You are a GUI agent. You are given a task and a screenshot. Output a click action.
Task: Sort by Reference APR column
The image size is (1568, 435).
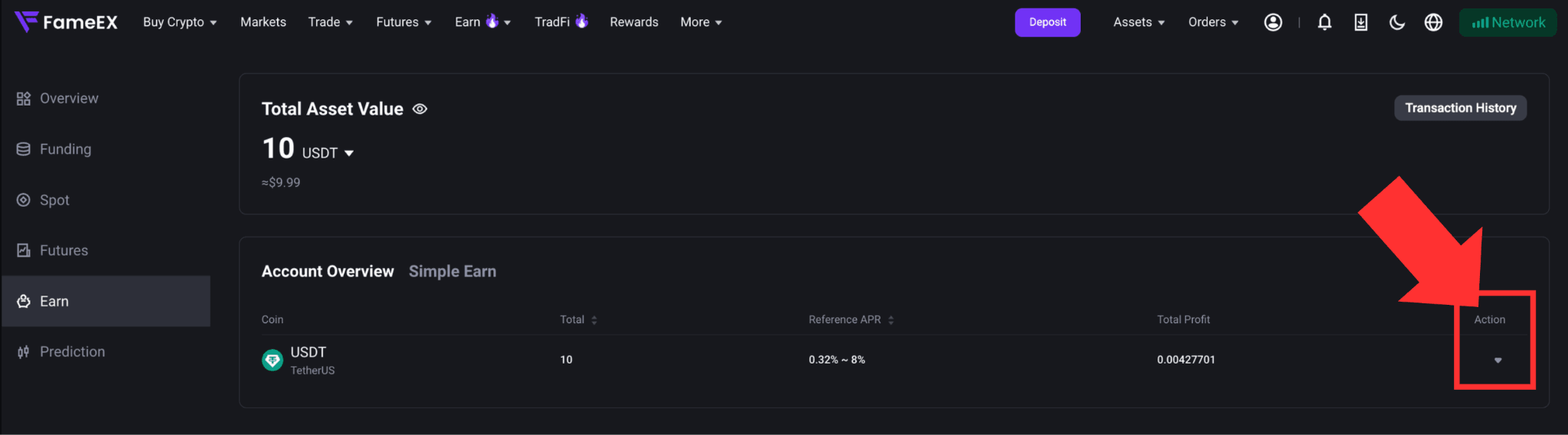pos(891,320)
